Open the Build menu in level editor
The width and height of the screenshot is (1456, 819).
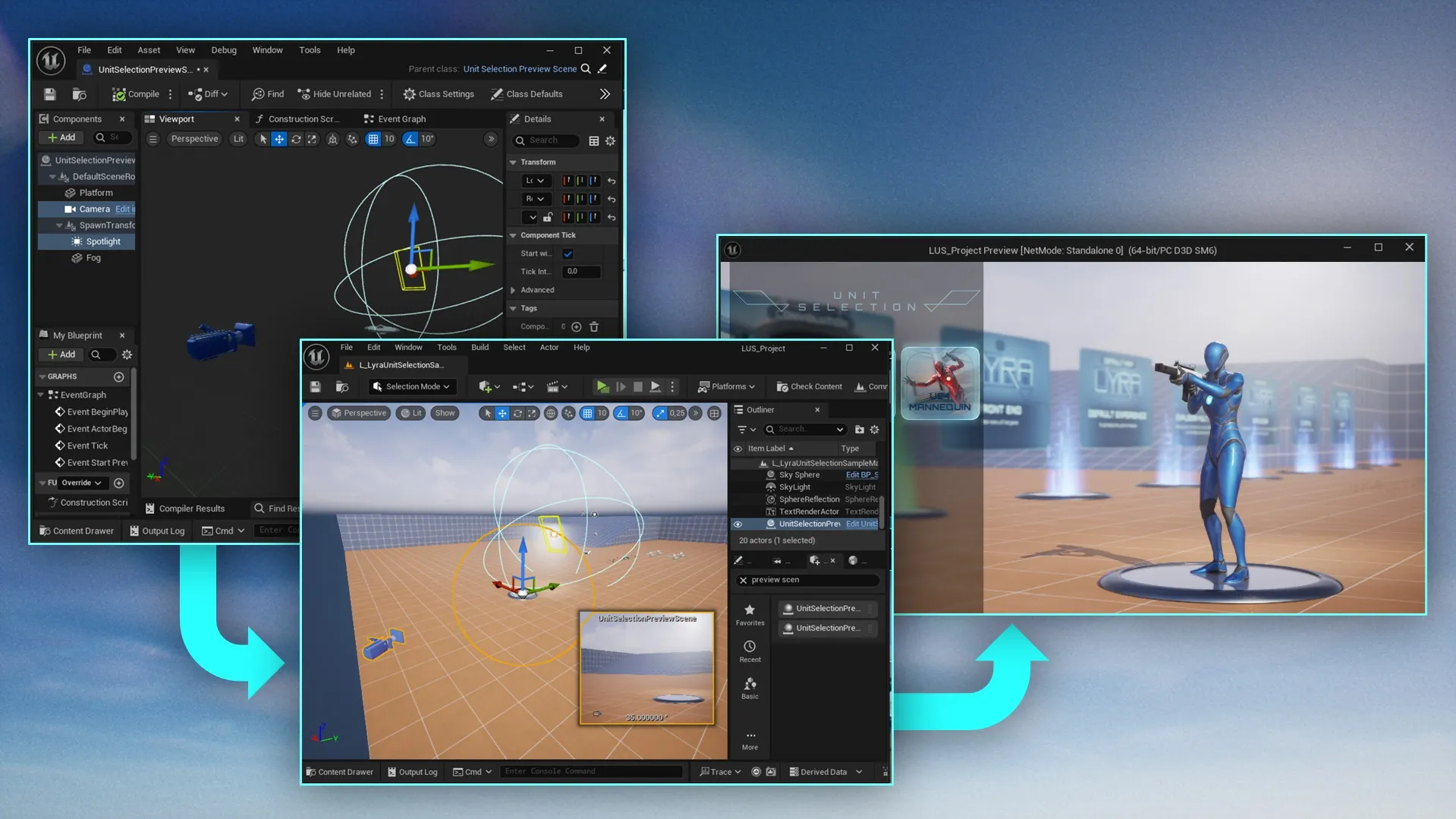pos(480,348)
